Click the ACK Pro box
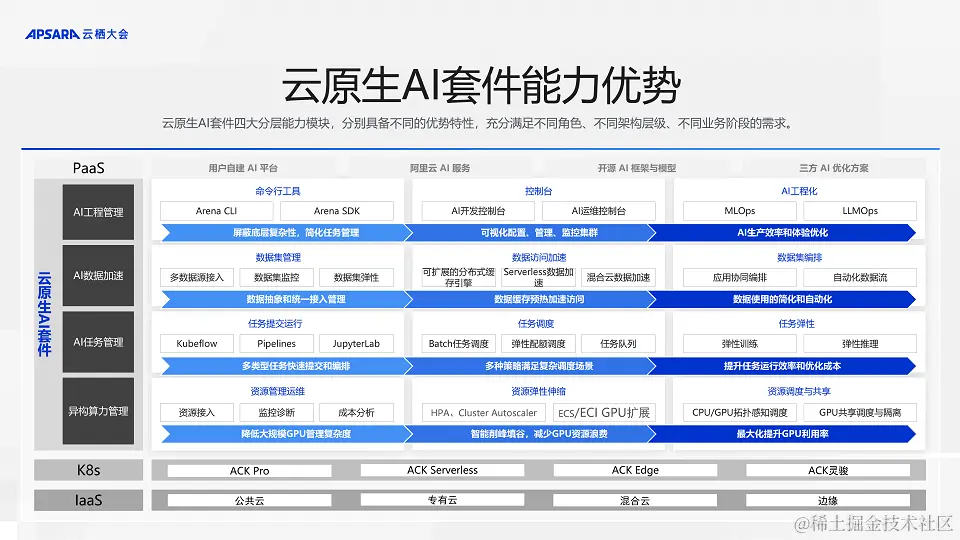 click(249, 471)
